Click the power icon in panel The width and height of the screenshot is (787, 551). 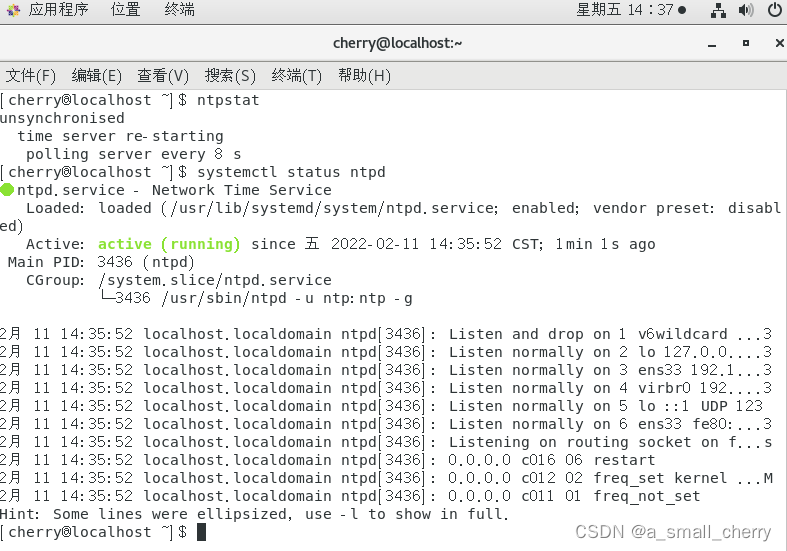[x=775, y=10]
